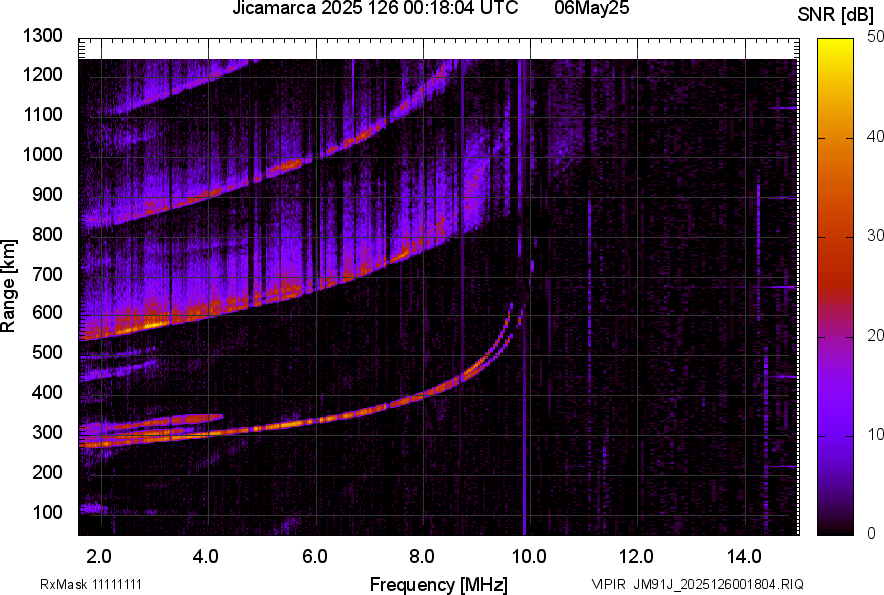Click the colorbar tick label '0'
Viewport: 884px width, 595px height.
point(871,533)
